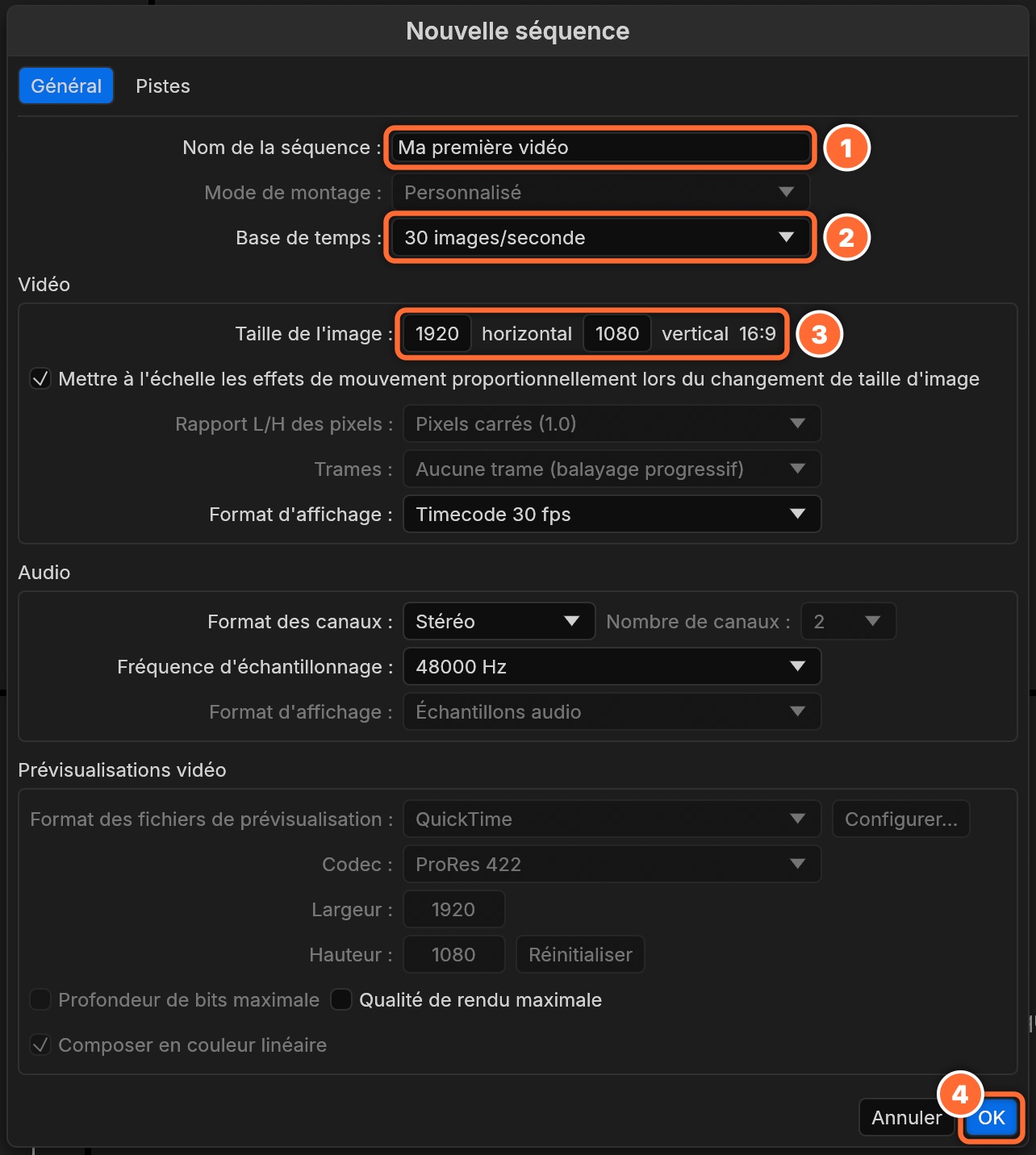Open the Pistes tab

(x=163, y=86)
